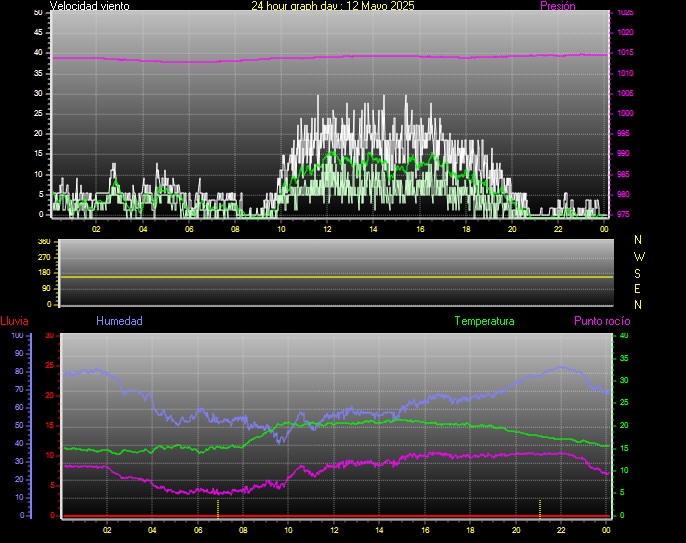Select the magenta "Punto rocío" legend label
The width and height of the screenshot is (686, 543).
click(602, 321)
